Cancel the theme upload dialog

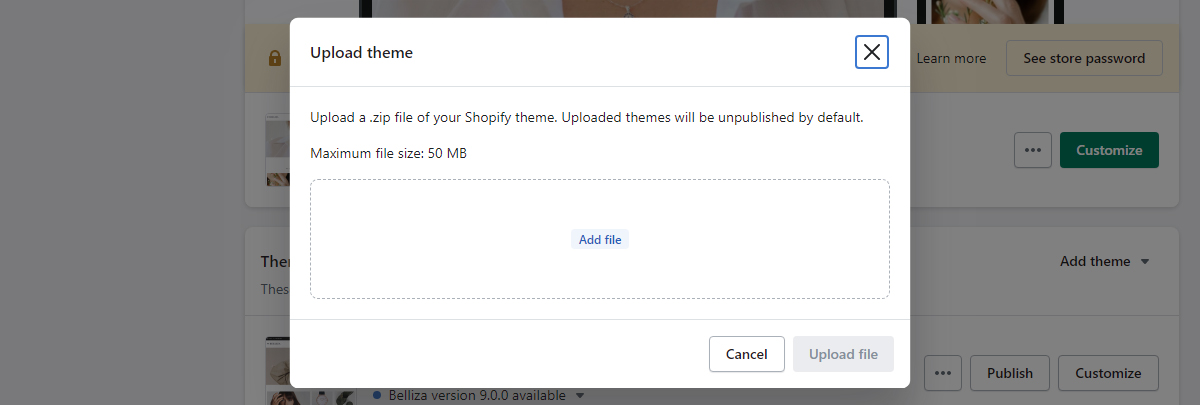point(746,354)
